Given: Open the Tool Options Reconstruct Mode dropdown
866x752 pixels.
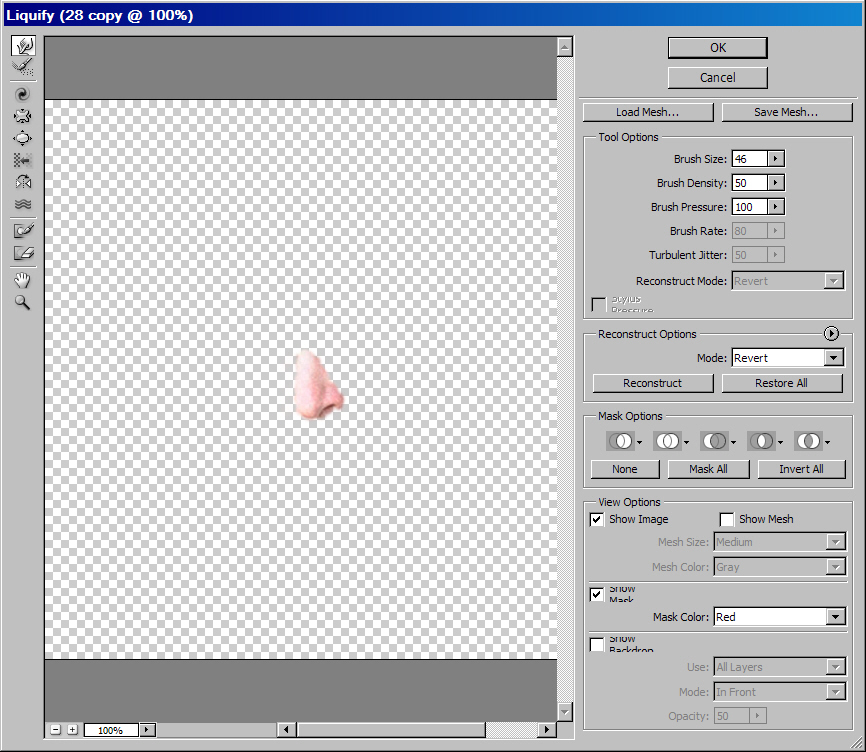Looking at the screenshot, I should 834,281.
